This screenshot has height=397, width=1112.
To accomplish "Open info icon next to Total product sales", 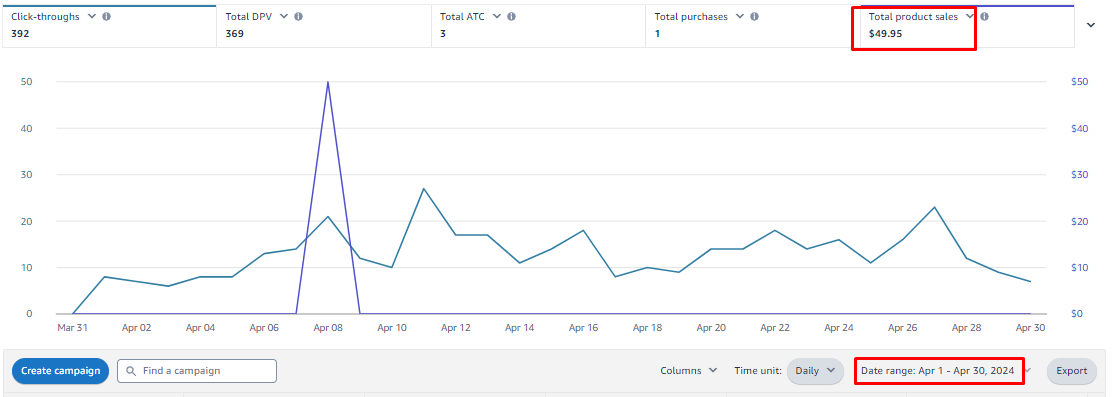I will (984, 16).
